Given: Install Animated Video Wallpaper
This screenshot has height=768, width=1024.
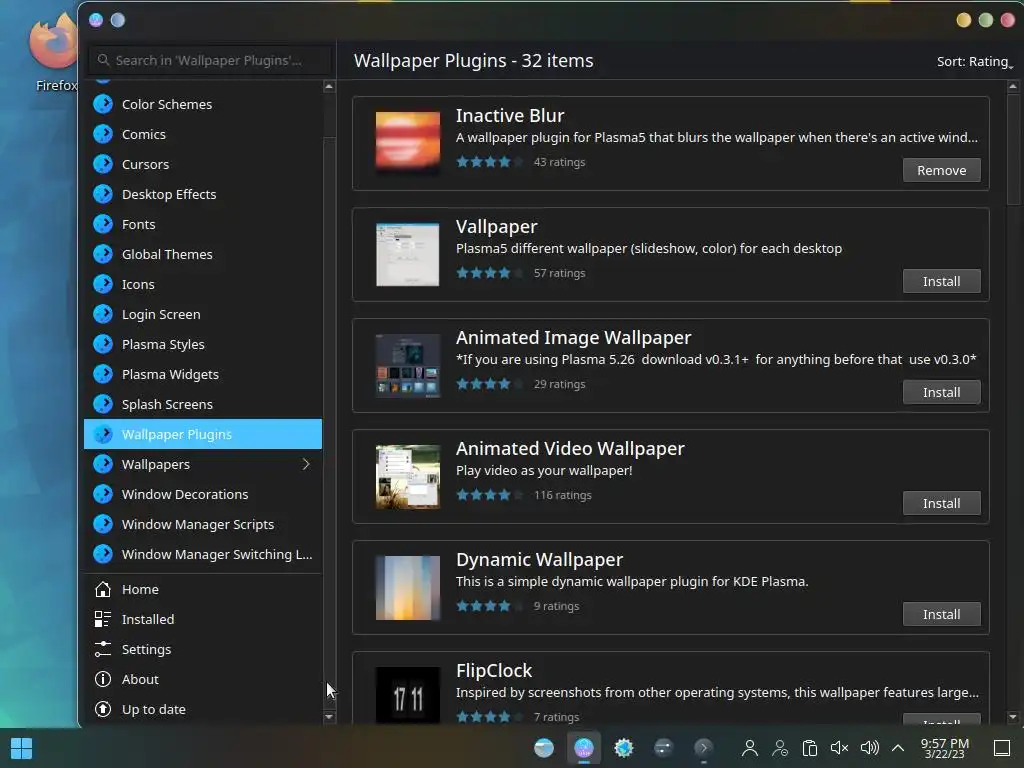Looking at the screenshot, I should pos(941,504).
